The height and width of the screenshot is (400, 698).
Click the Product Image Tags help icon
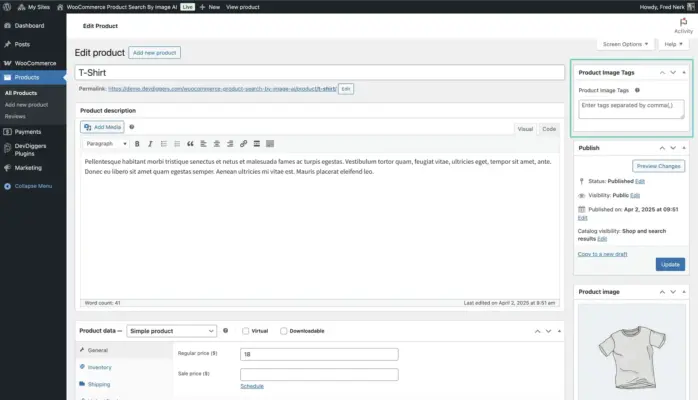[x=637, y=90]
